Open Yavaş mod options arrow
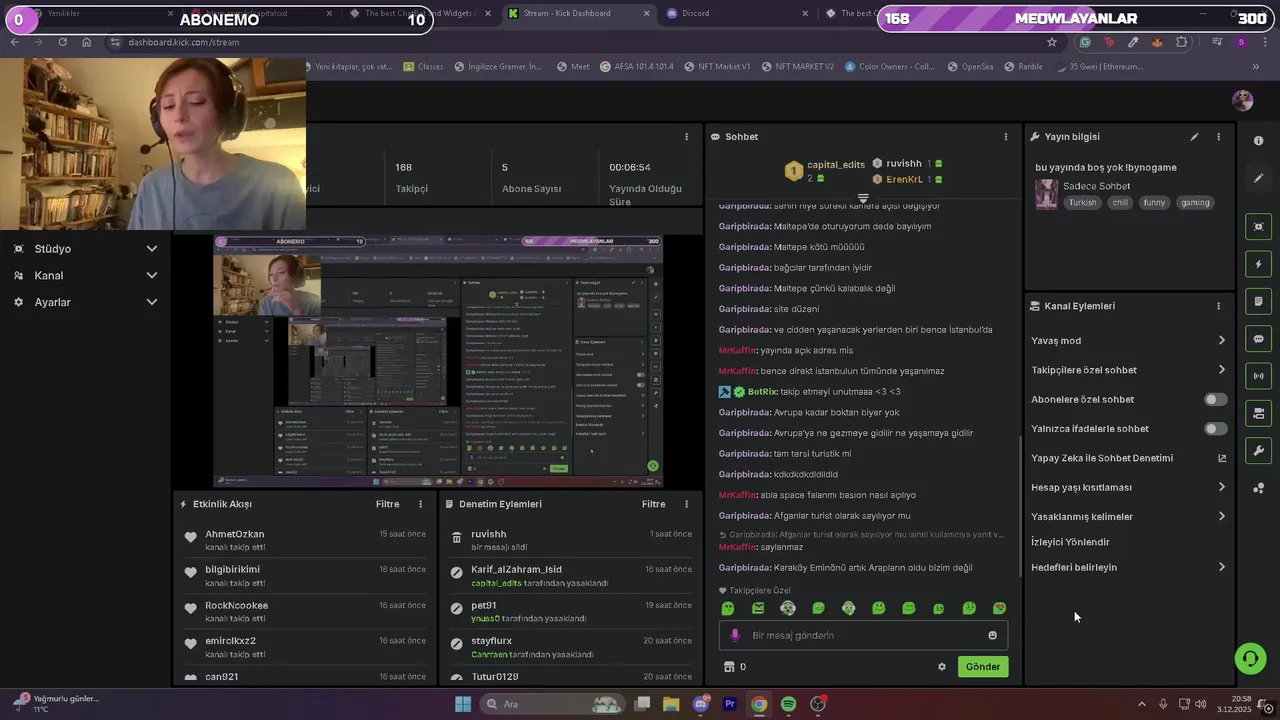Screen dimensions: 1280x720 pos(1221,340)
